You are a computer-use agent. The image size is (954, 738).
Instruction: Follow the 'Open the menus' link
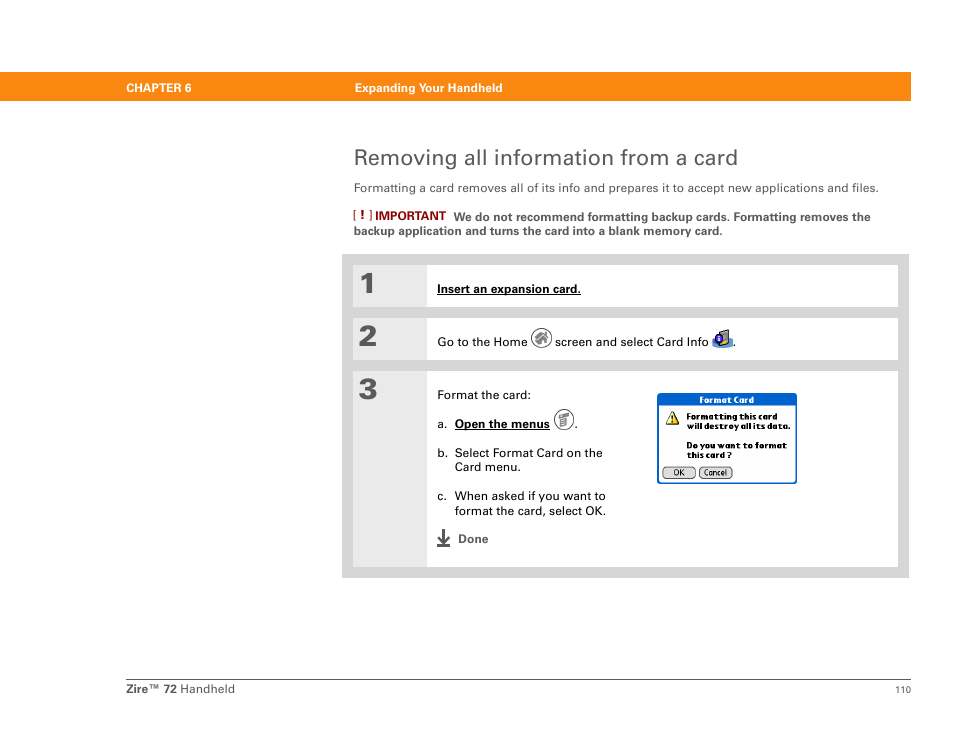(502, 424)
